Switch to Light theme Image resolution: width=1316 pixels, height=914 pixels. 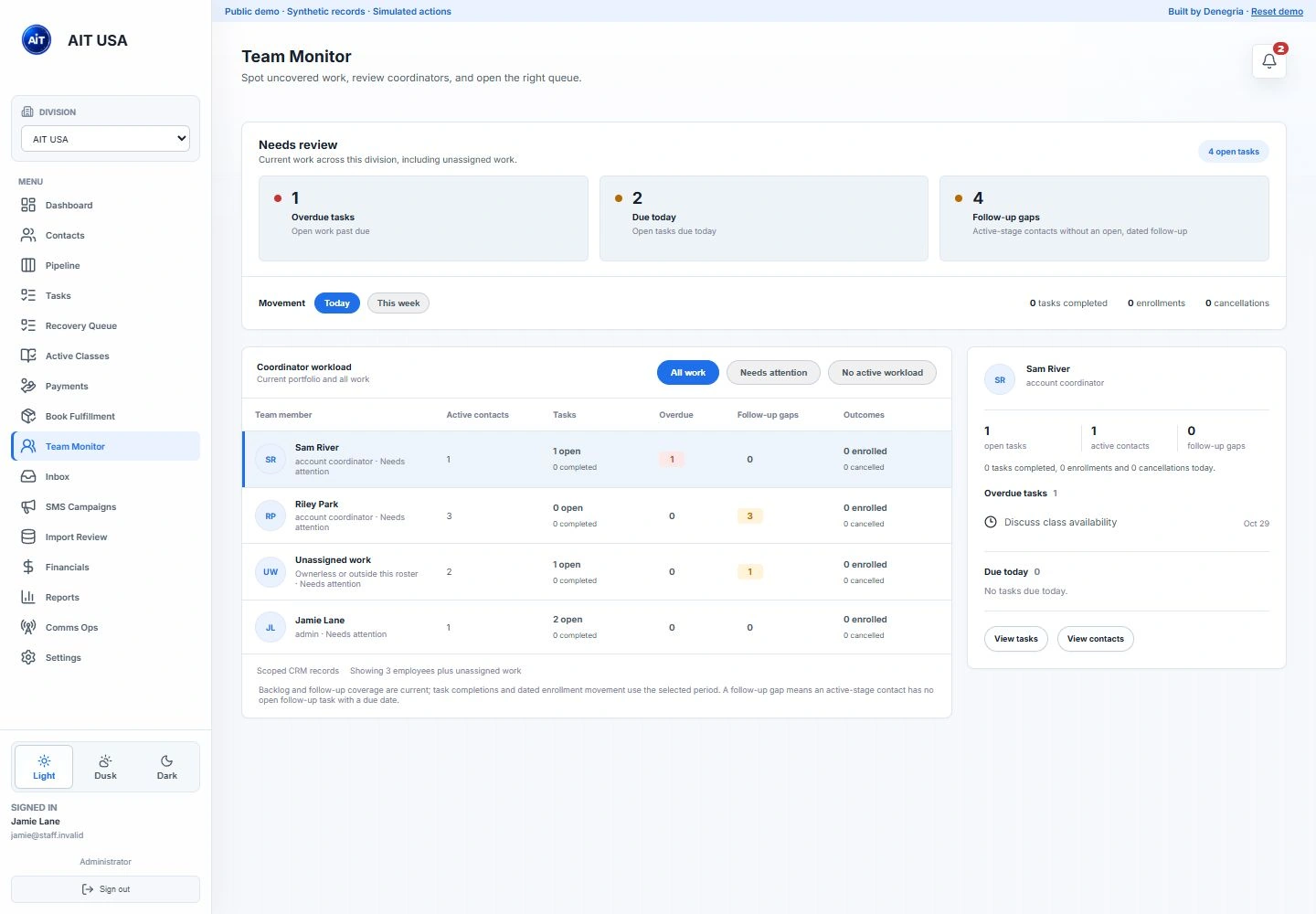(44, 767)
